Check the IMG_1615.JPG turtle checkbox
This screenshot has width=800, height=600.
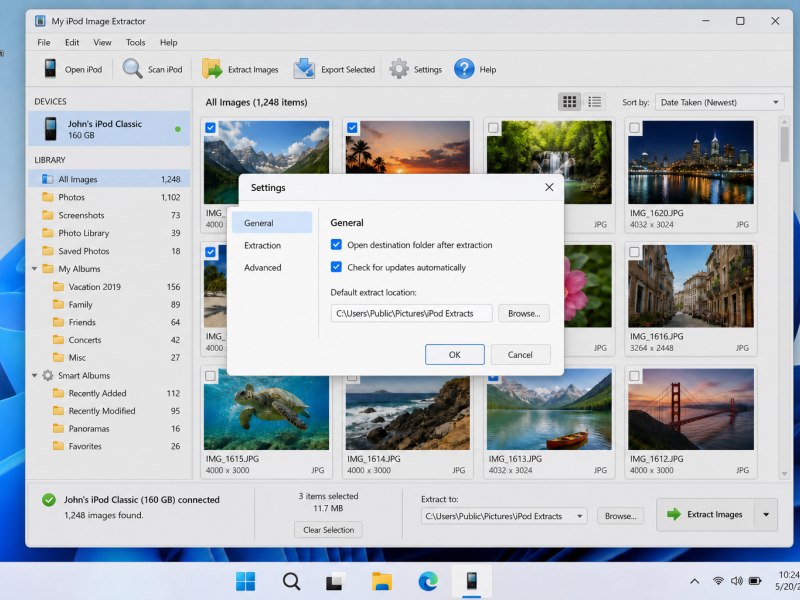click(210, 376)
